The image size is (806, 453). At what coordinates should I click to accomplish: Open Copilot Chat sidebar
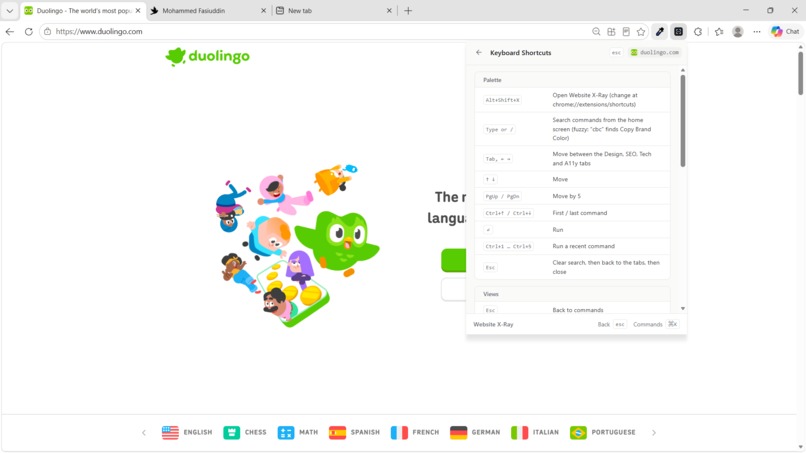785,31
